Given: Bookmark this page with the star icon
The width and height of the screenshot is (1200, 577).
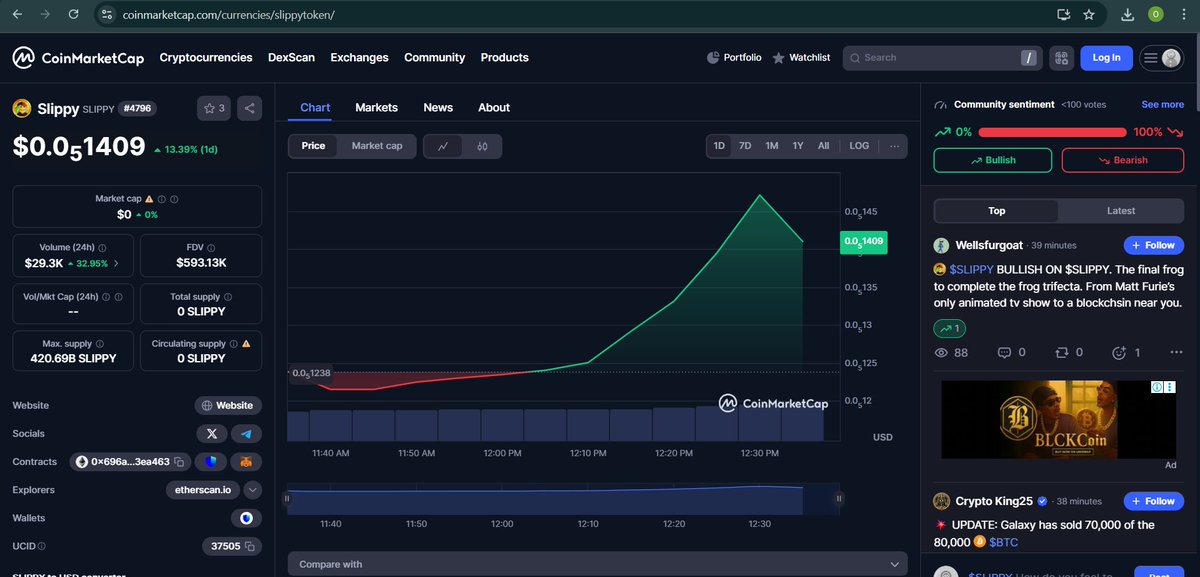Looking at the screenshot, I should [x=1089, y=15].
